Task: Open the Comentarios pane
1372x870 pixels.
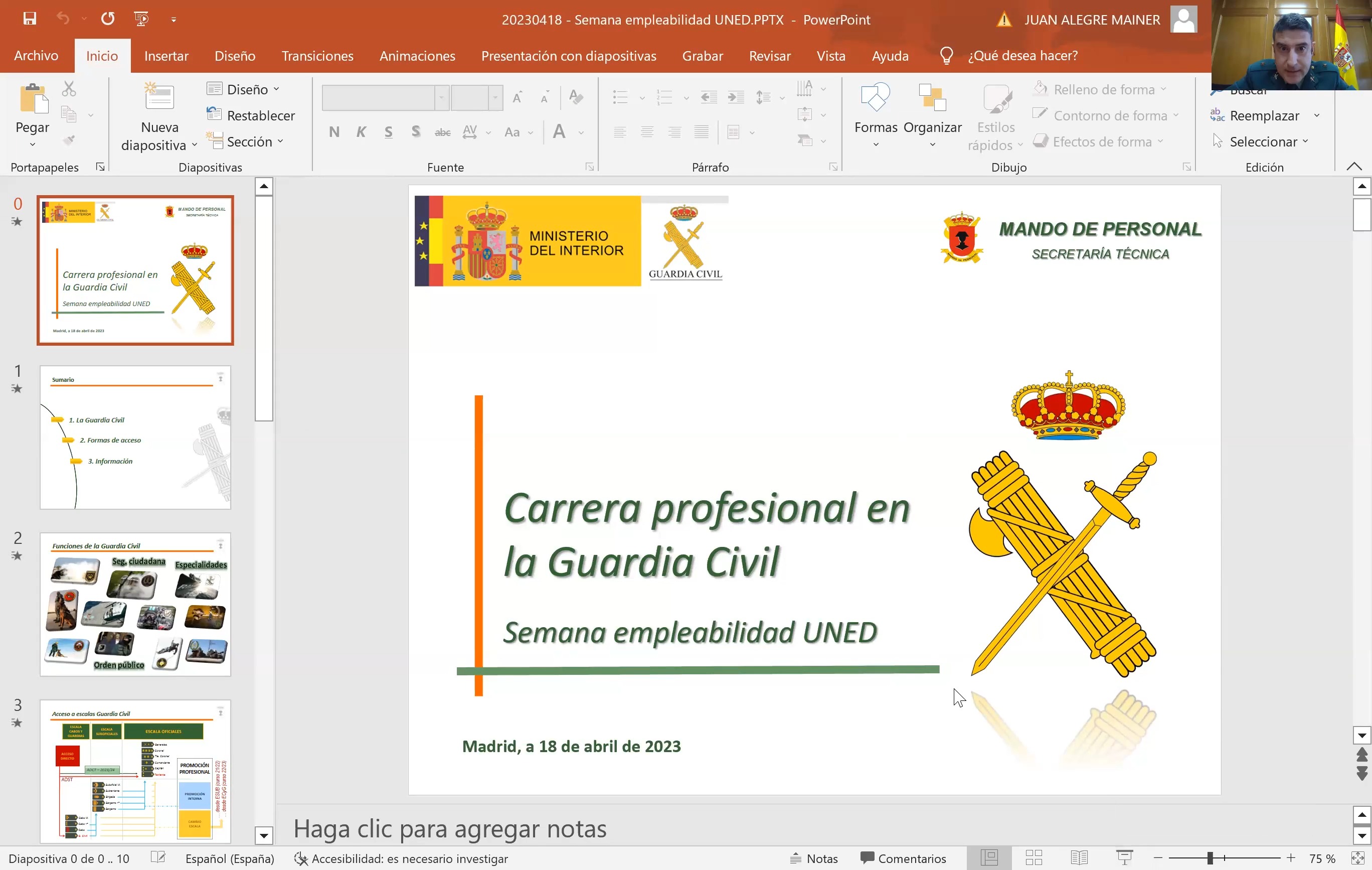Action: [904, 858]
